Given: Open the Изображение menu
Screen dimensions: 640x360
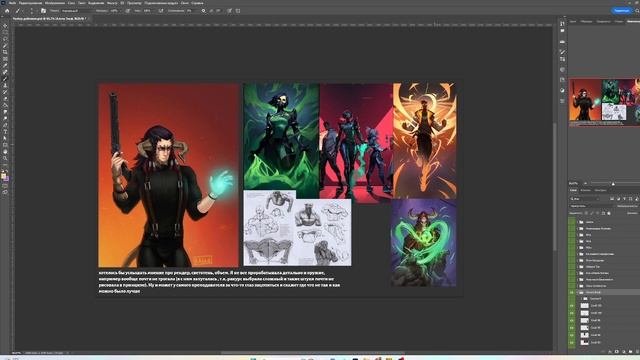Looking at the screenshot, I should pyautogui.click(x=55, y=3).
